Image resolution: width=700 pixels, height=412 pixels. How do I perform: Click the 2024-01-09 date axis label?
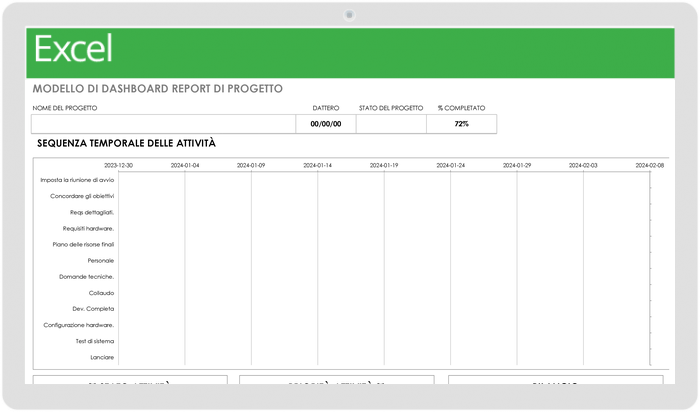[251, 165]
